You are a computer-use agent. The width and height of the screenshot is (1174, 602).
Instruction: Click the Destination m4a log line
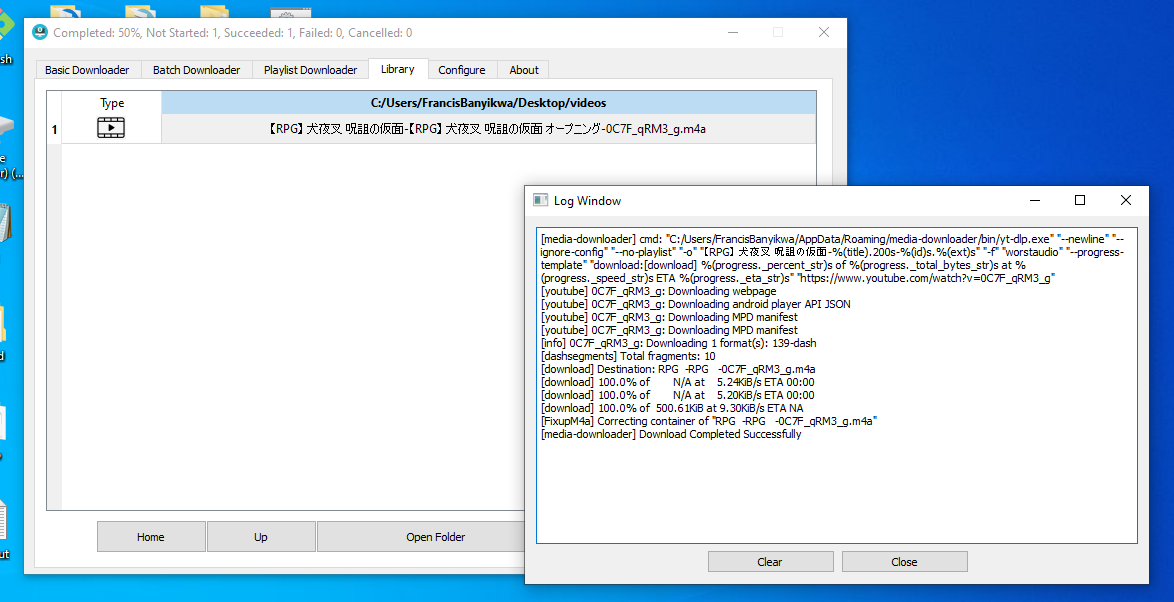tap(678, 369)
